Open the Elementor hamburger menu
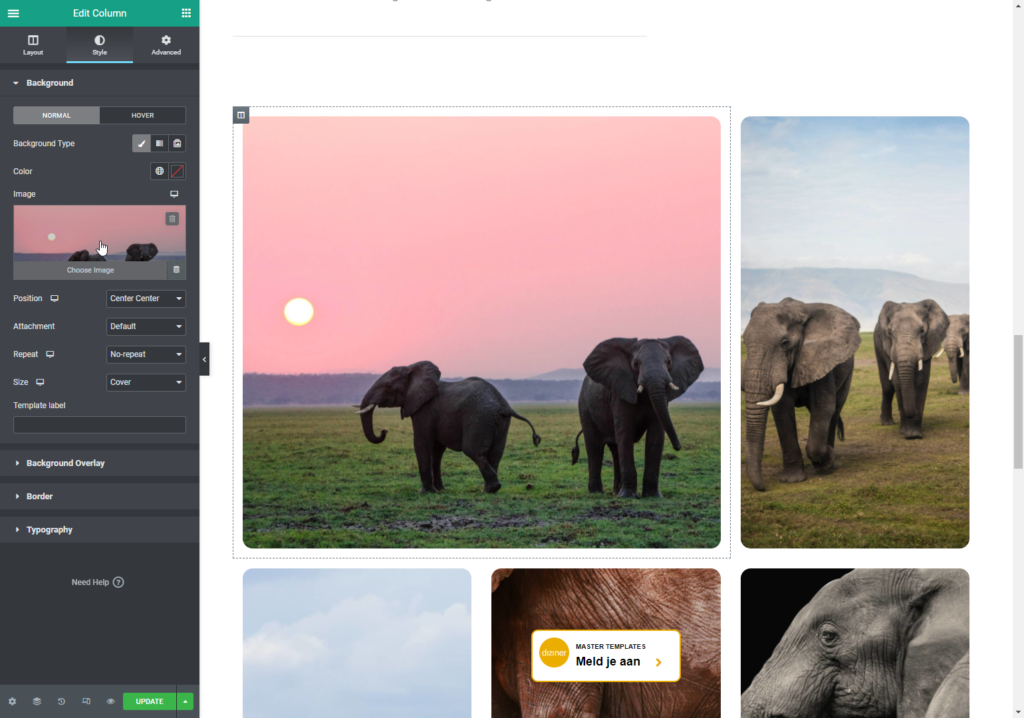This screenshot has width=1024, height=718. pyautogui.click(x=13, y=13)
